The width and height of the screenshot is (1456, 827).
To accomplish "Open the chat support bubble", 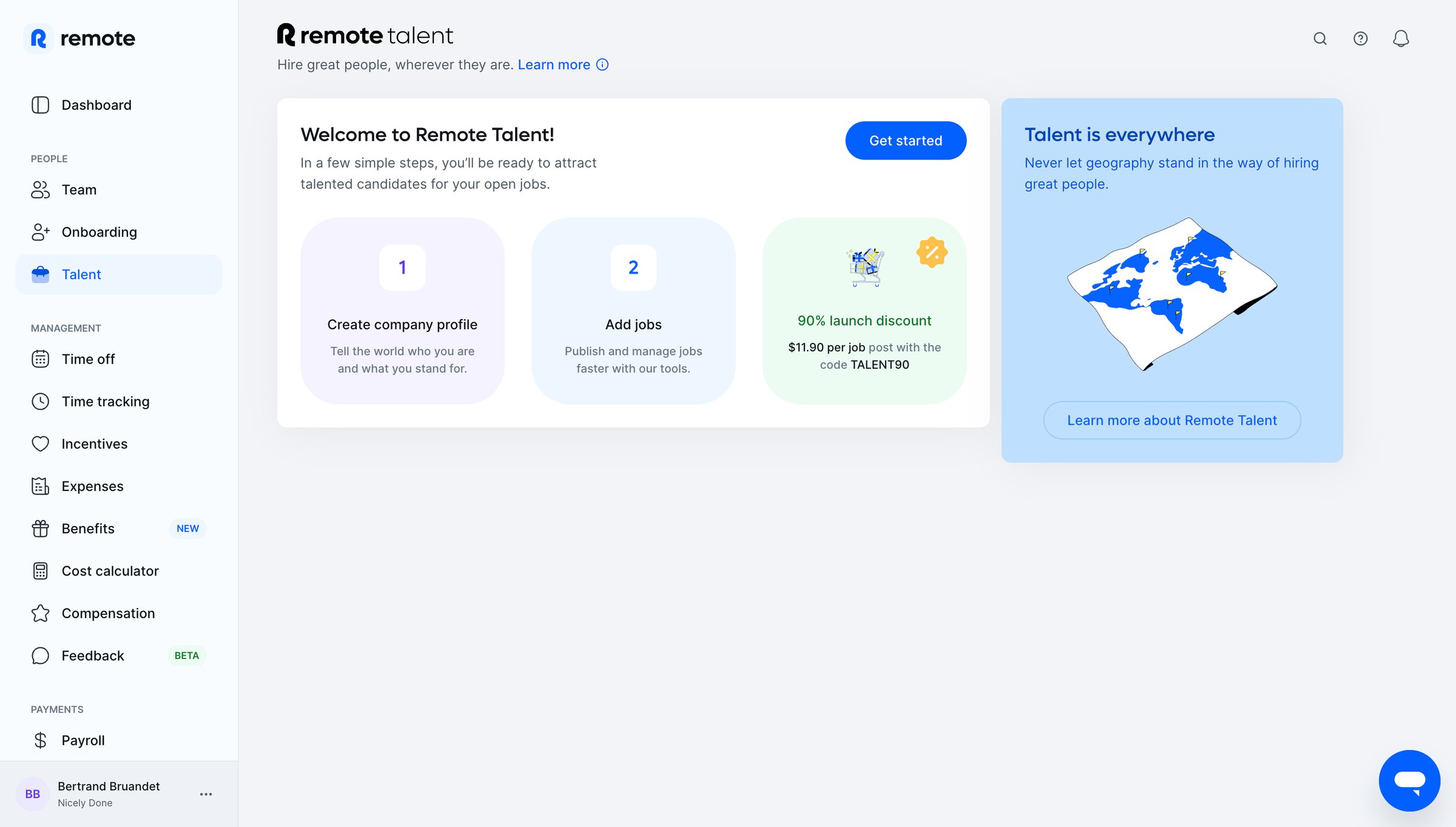I will (1409, 780).
